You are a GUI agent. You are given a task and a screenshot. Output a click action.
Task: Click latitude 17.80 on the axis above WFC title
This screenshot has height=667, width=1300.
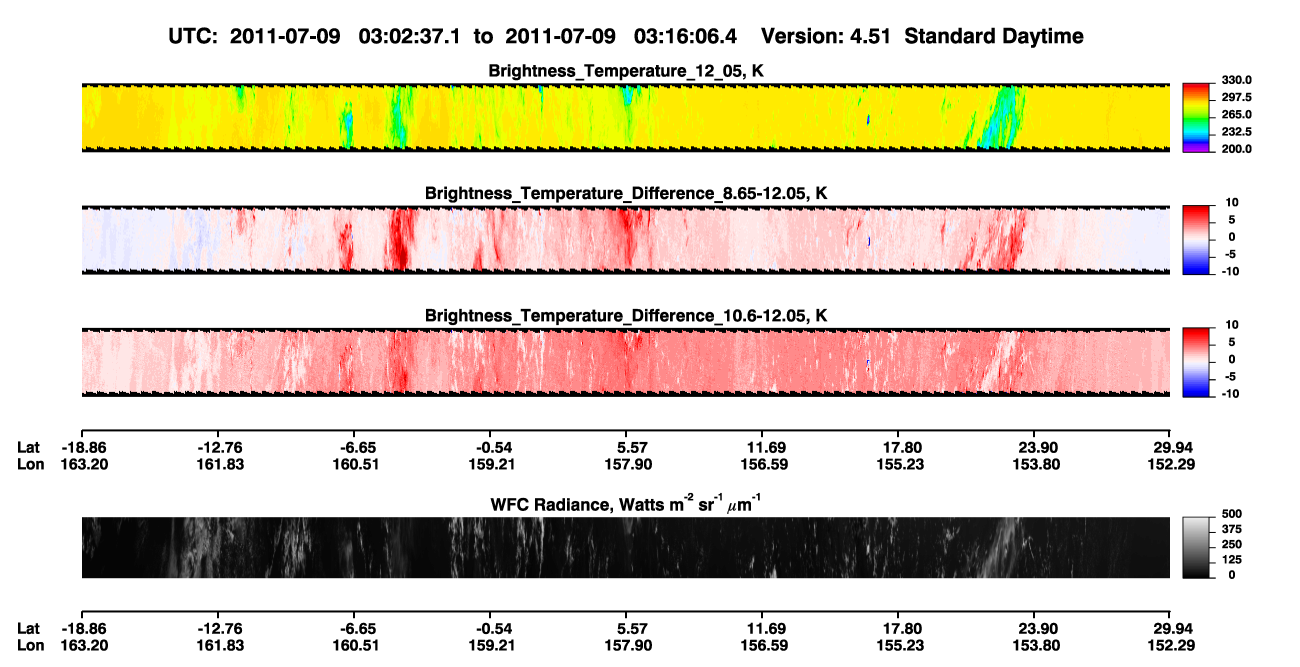point(900,447)
